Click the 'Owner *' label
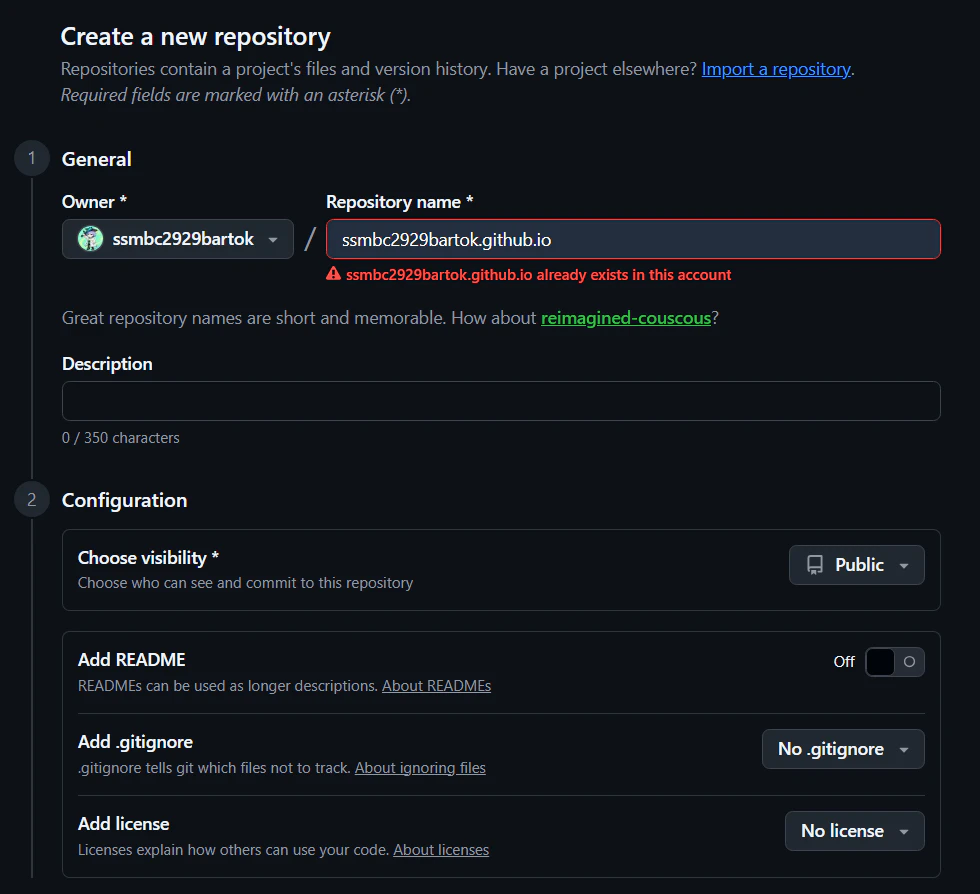 [94, 202]
